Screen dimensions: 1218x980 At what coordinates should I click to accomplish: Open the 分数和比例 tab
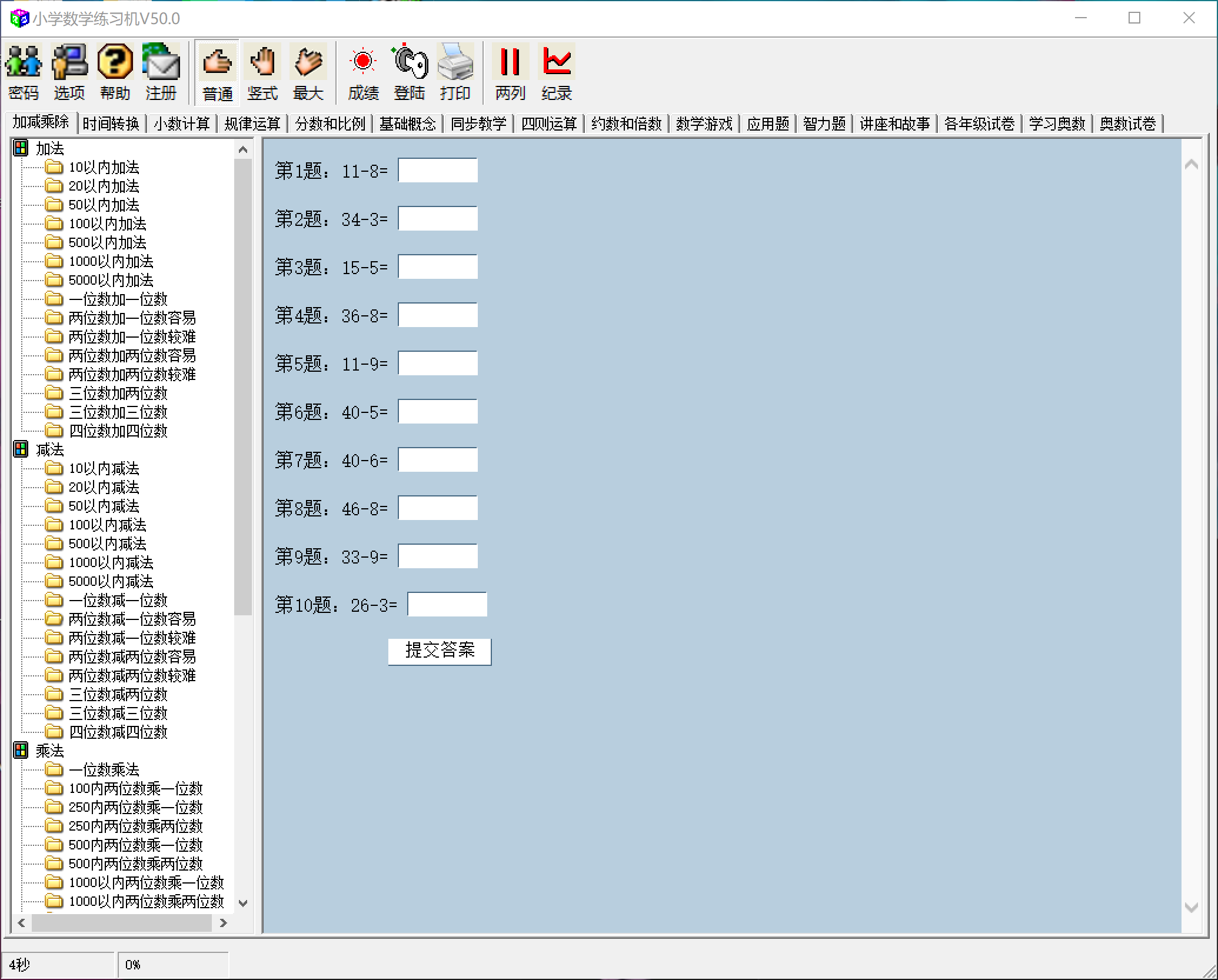tap(330, 124)
